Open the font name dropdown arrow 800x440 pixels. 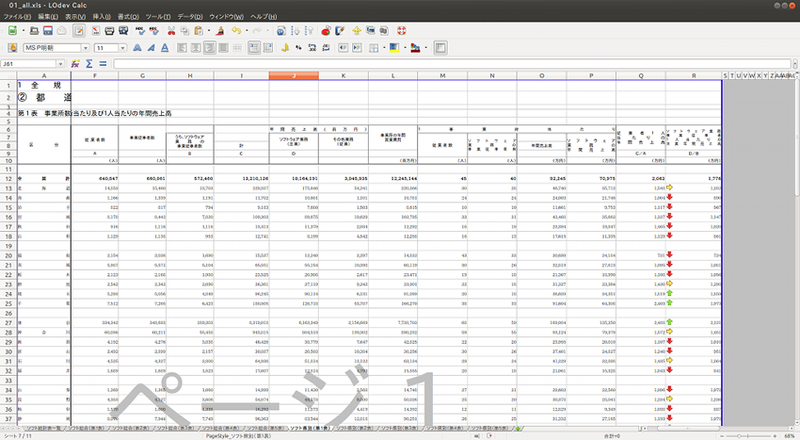coord(85,47)
